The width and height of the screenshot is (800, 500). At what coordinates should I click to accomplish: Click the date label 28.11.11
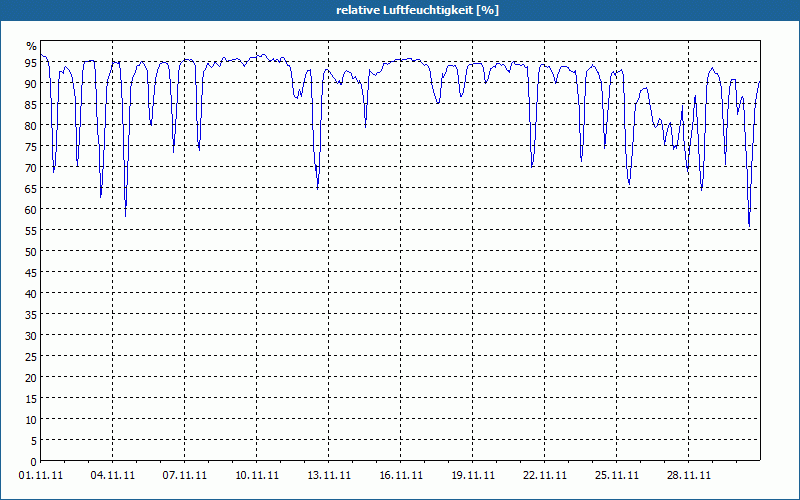(688, 476)
